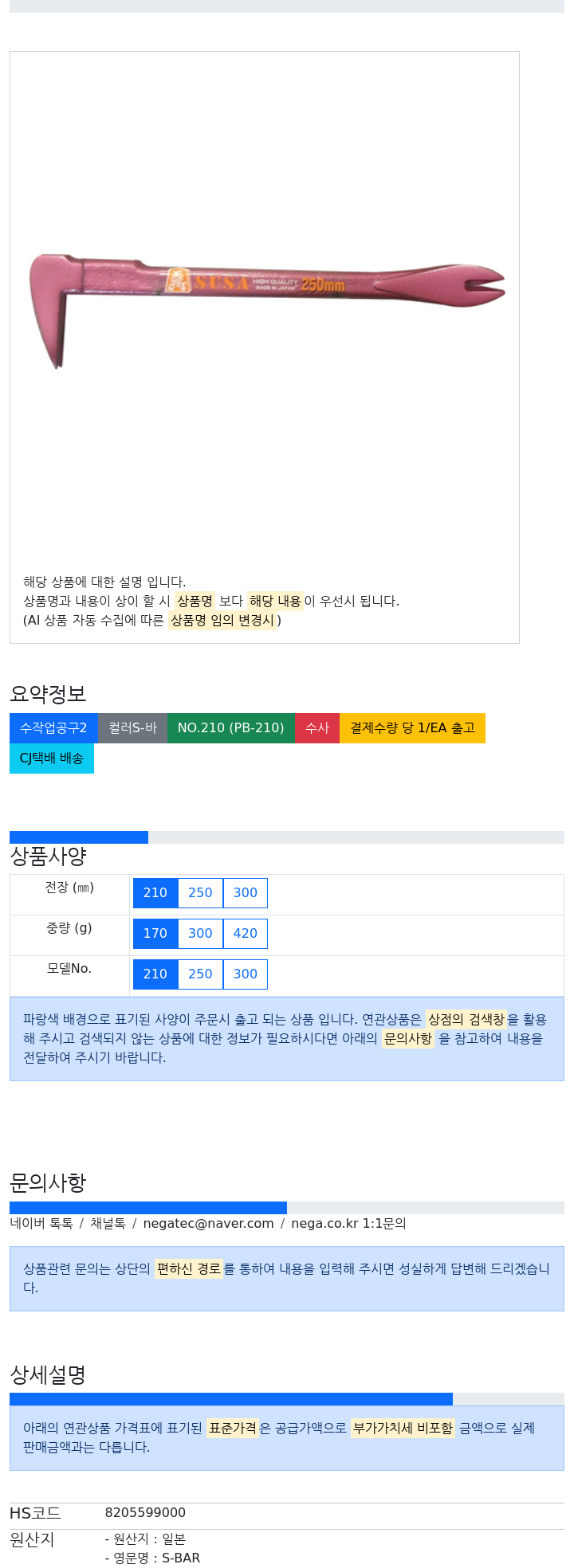Viewport: 574px width, 1568px height.
Task: Click the CJ택배 배송 tag
Action: point(52,758)
